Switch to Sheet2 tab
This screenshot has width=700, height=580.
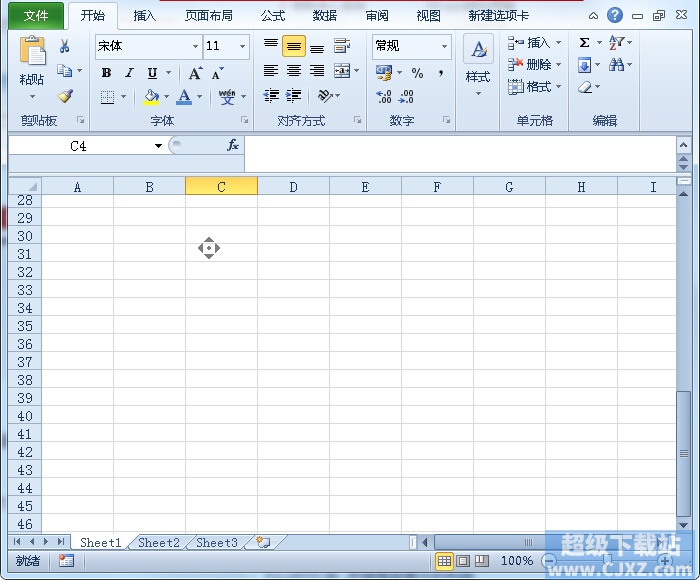click(158, 542)
